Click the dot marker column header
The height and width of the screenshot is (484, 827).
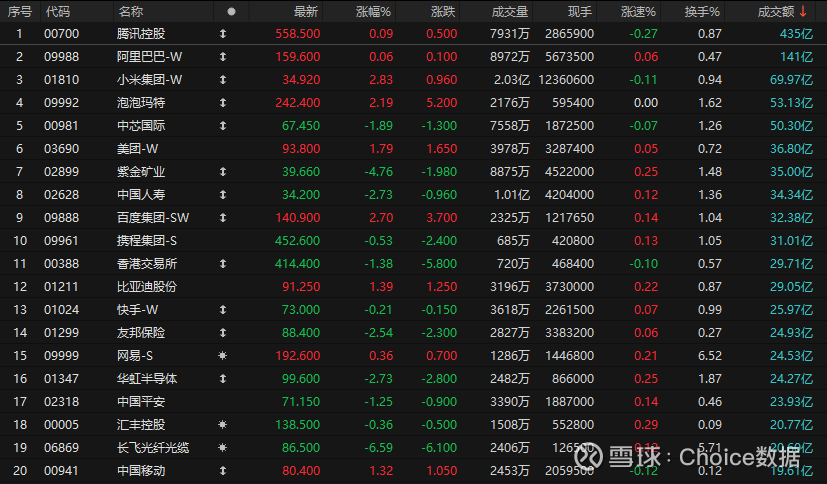point(231,12)
